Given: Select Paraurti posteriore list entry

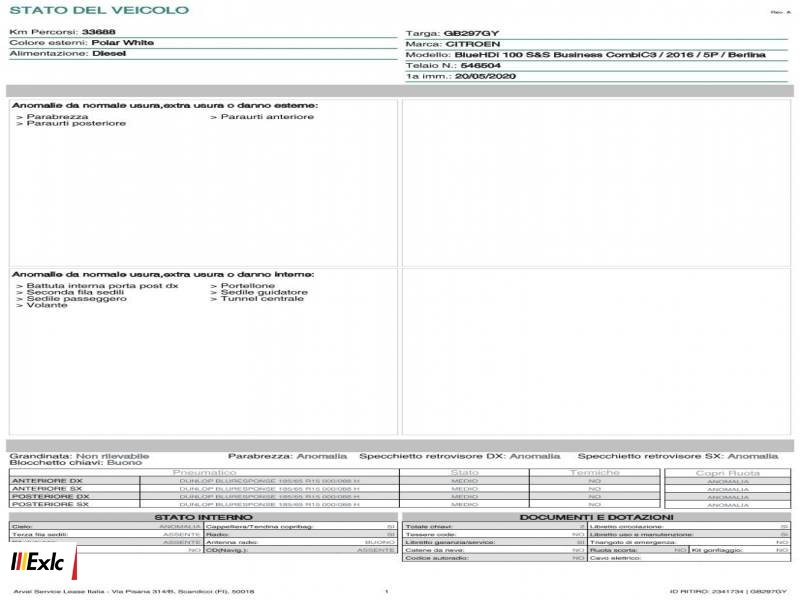Looking at the screenshot, I should pyautogui.click(x=76, y=123).
